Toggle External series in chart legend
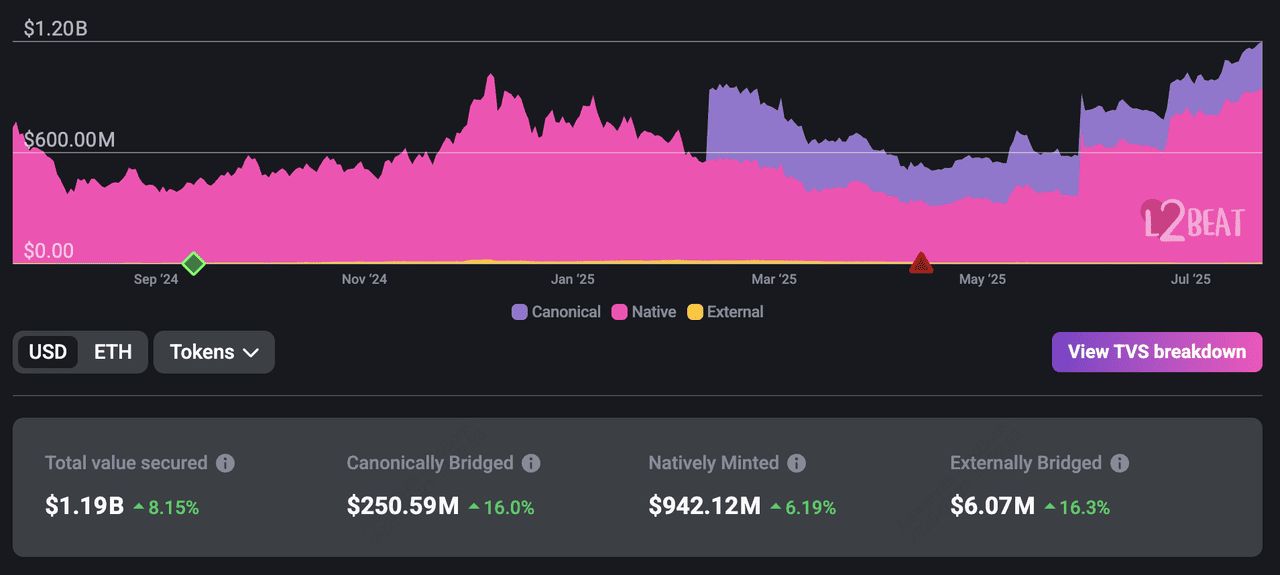 pyautogui.click(x=725, y=312)
